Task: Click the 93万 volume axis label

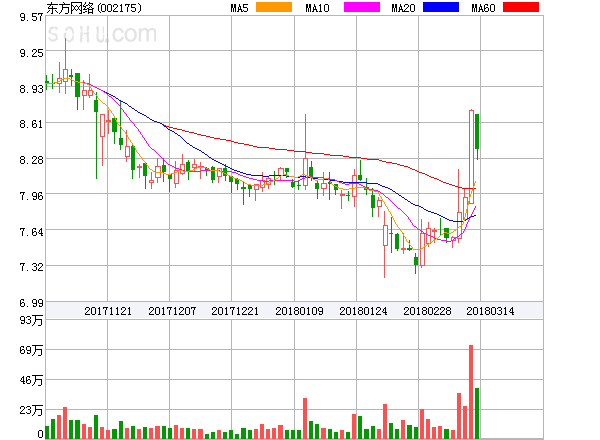Action: pos(31,320)
